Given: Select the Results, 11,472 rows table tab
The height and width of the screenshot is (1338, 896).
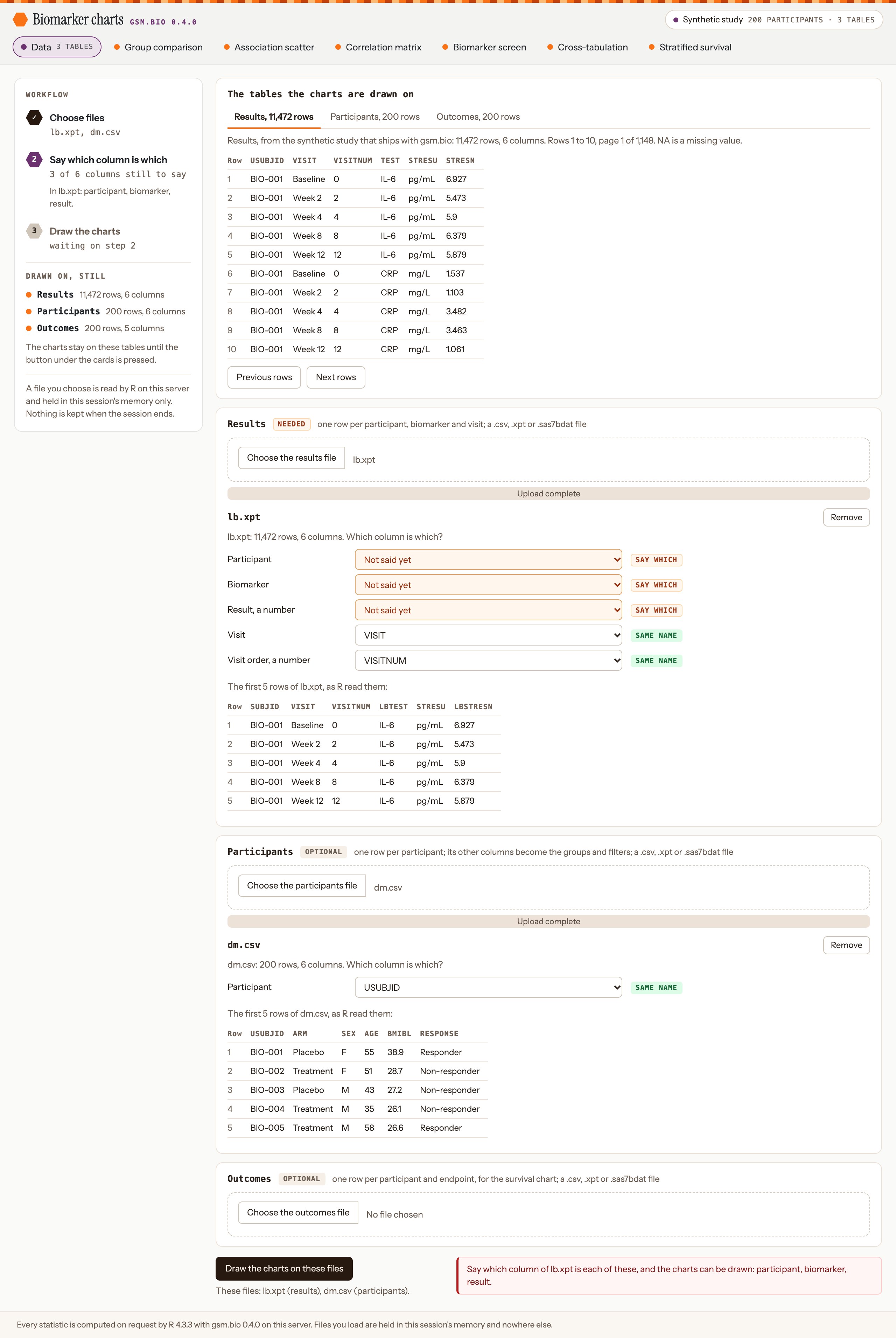Looking at the screenshot, I should (274, 117).
